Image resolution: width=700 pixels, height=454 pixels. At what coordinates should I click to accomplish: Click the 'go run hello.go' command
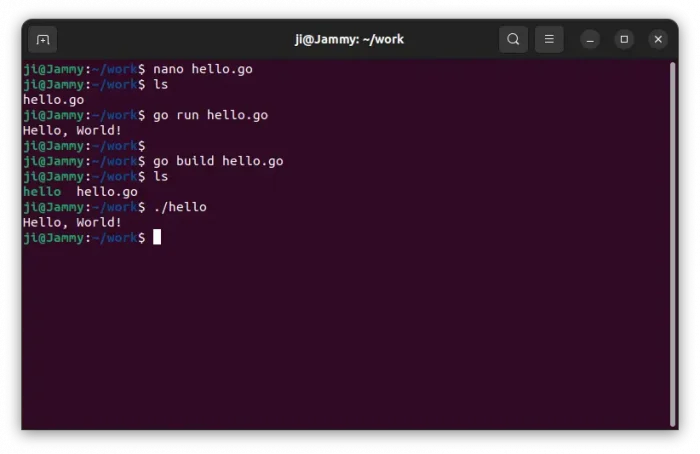pyautogui.click(x=210, y=115)
